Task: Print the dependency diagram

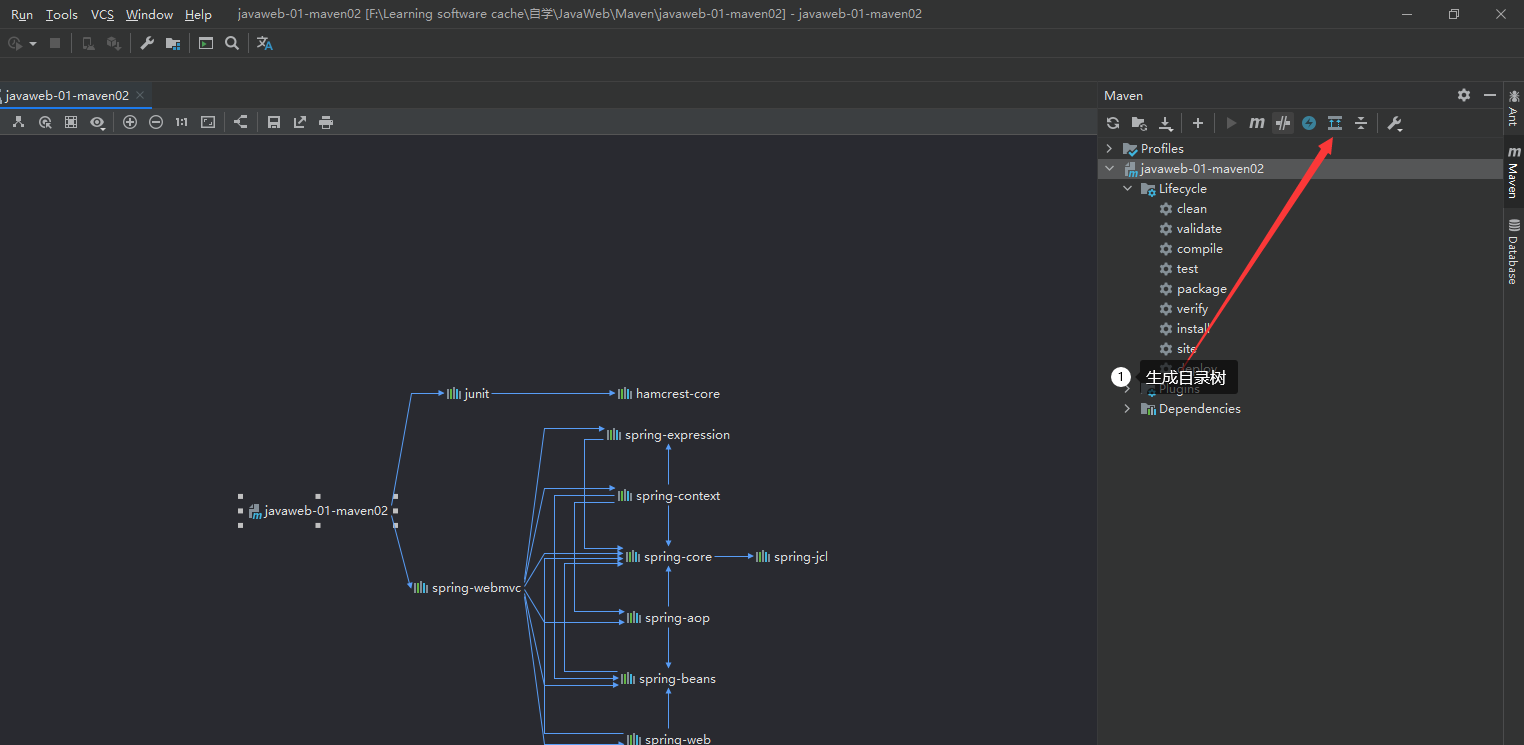Action: click(x=326, y=122)
